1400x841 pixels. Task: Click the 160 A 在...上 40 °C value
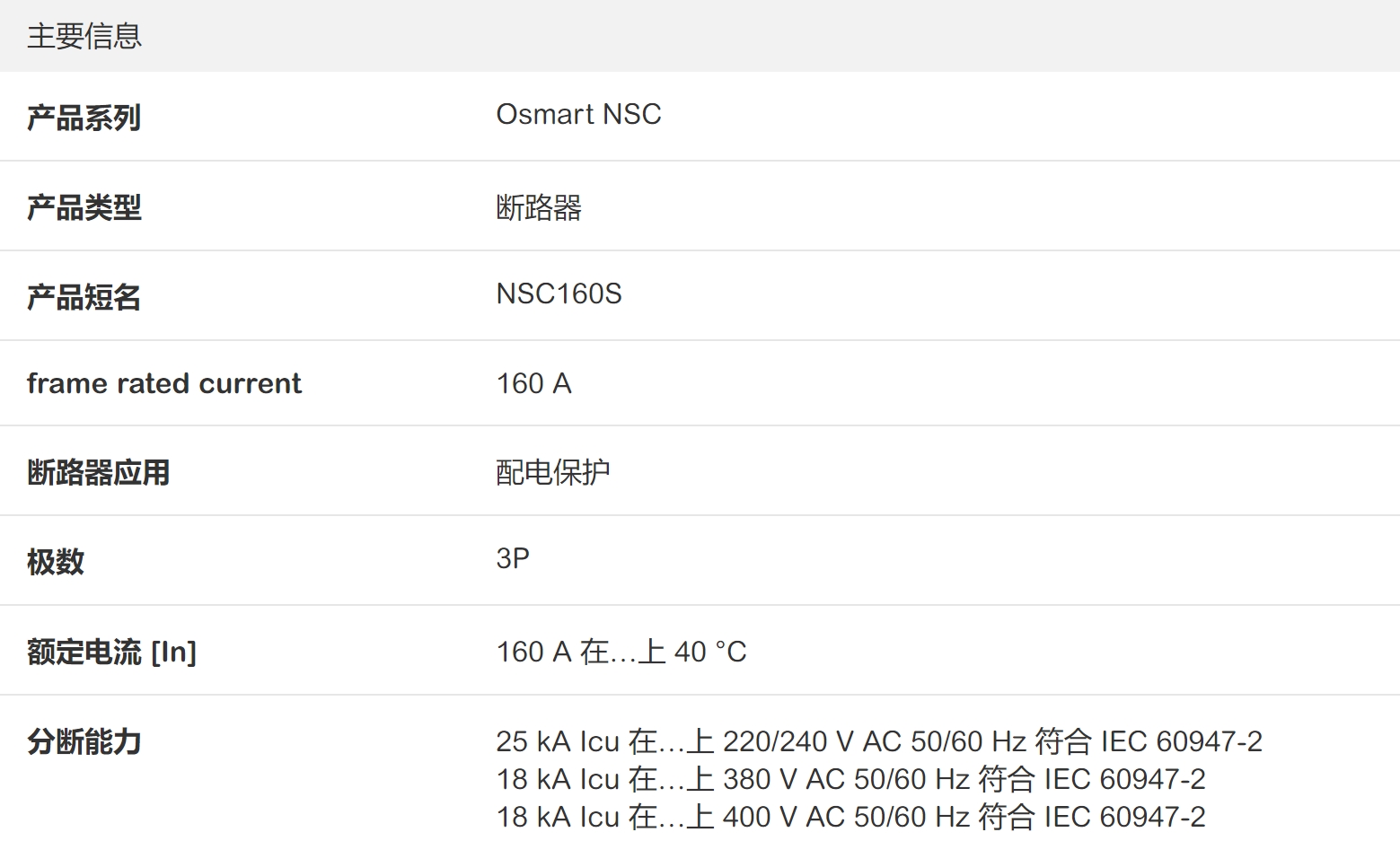[x=621, y=652]
